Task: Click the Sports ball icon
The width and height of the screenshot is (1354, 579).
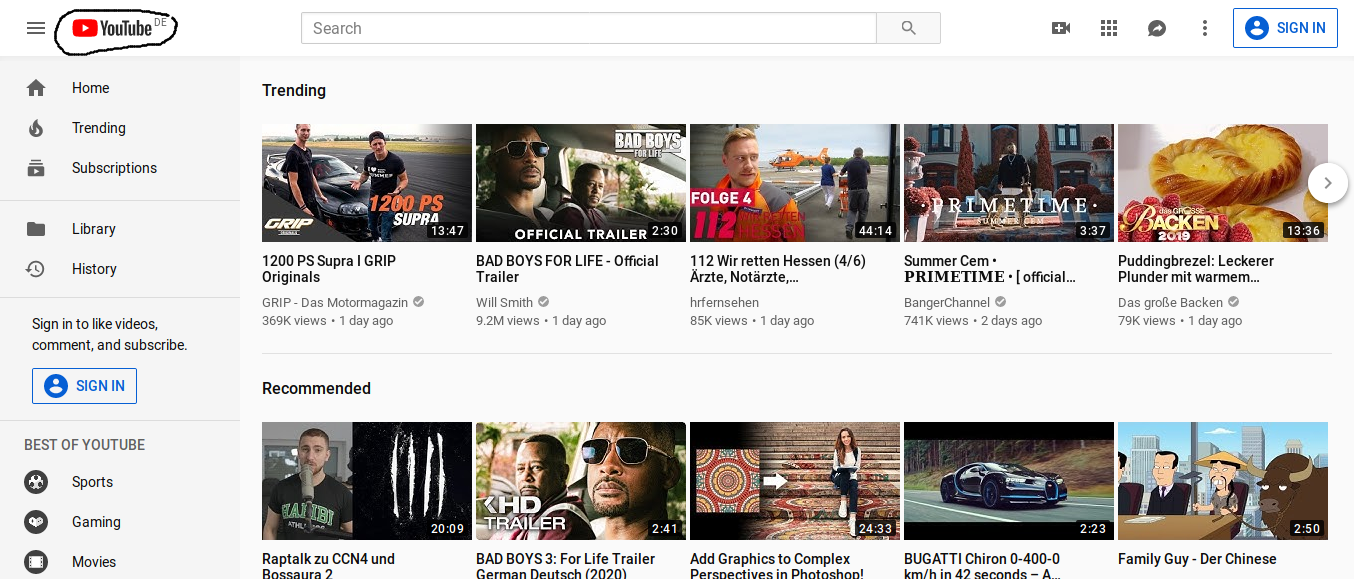Action: [x=36, y=482]
